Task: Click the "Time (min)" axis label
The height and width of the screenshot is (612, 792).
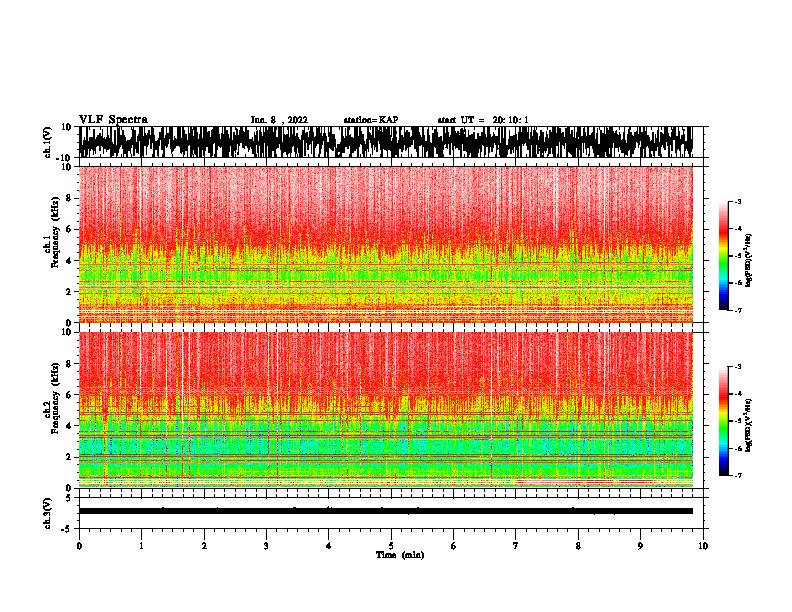Action: [x=400, y=554]
